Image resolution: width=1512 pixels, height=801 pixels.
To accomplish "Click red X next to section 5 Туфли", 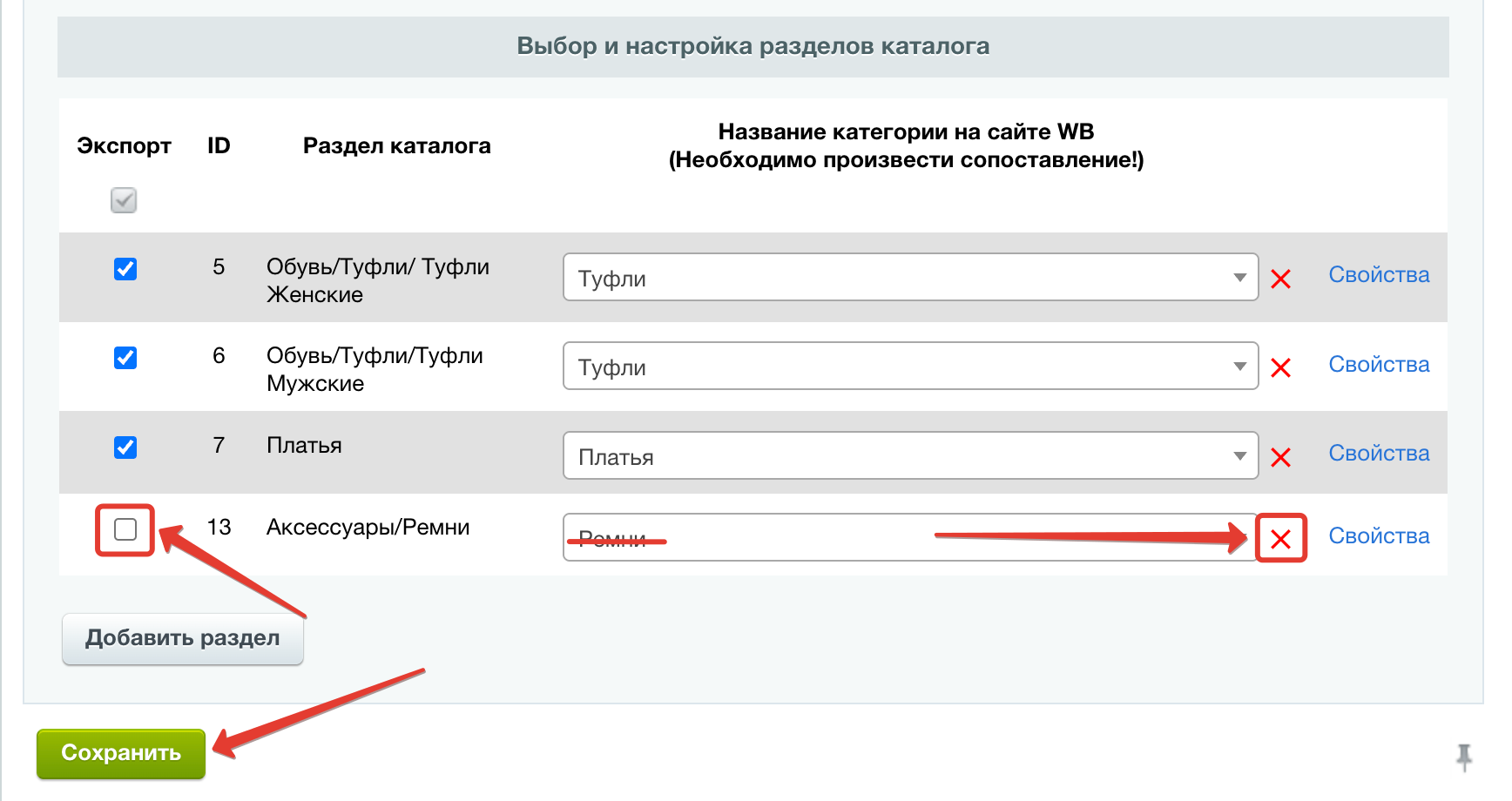I will [x=1280, y=279].
